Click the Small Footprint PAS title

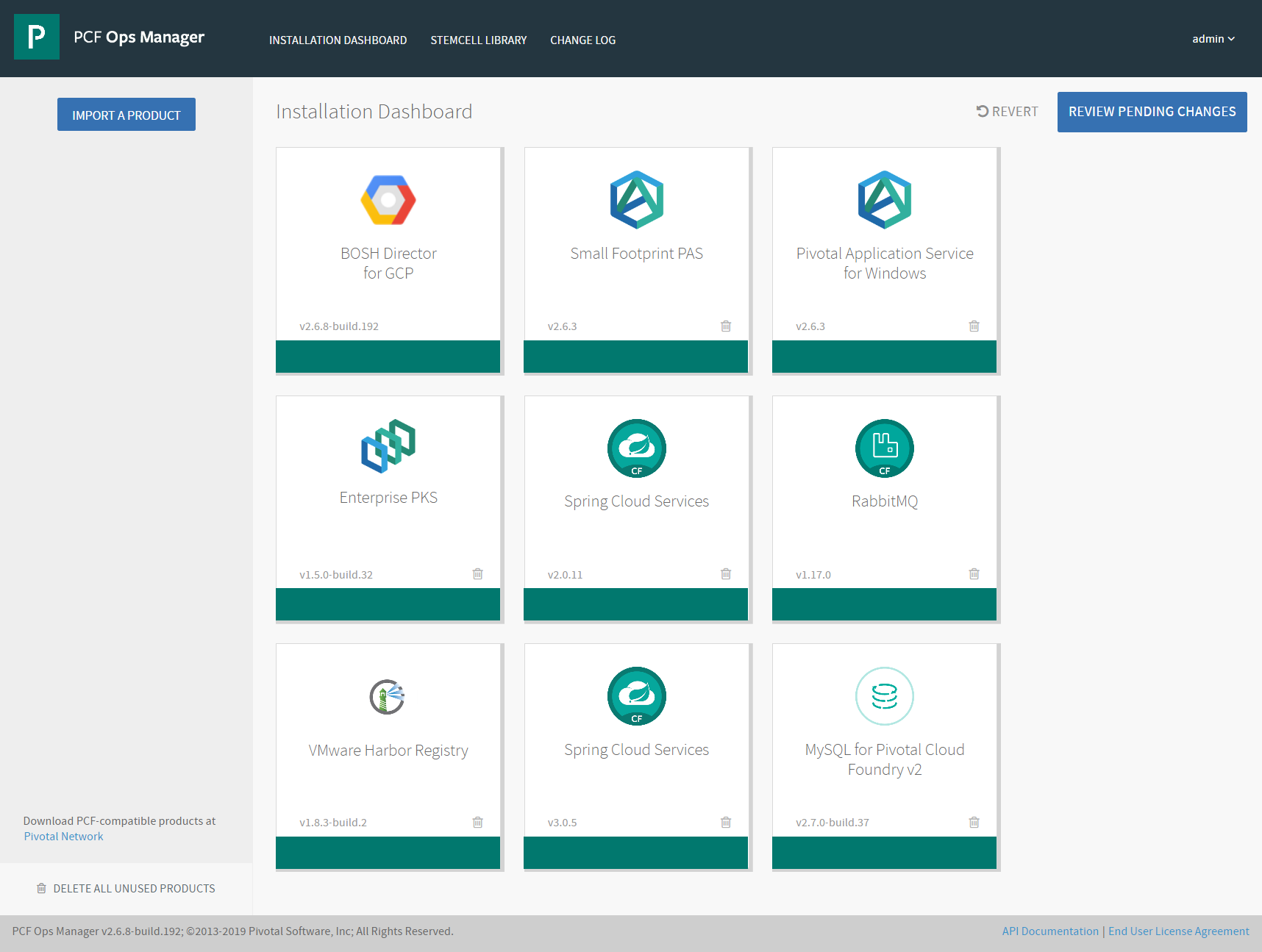pyautogui.click(x=637, y=254)
